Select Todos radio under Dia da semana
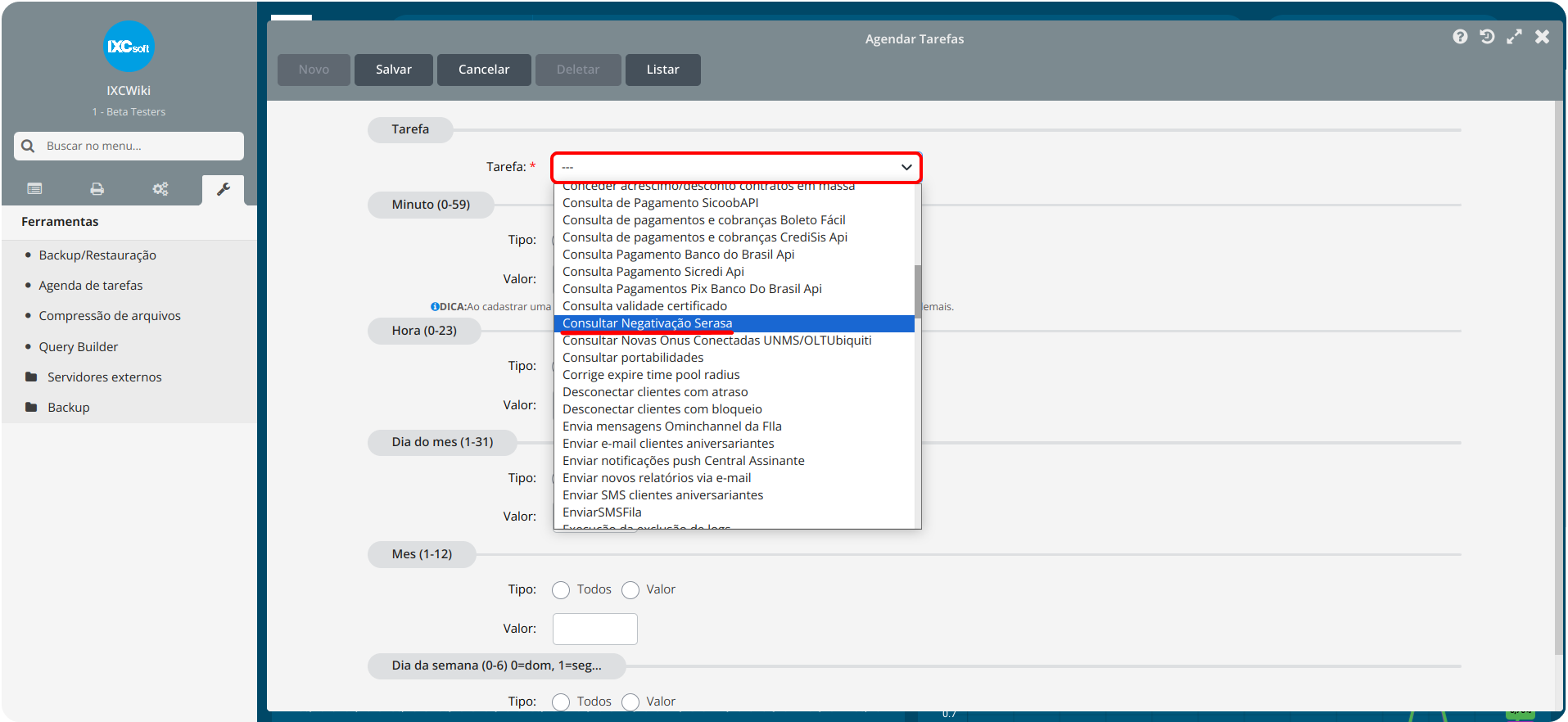Viewport: 1568px width, 722px height. 561,702
